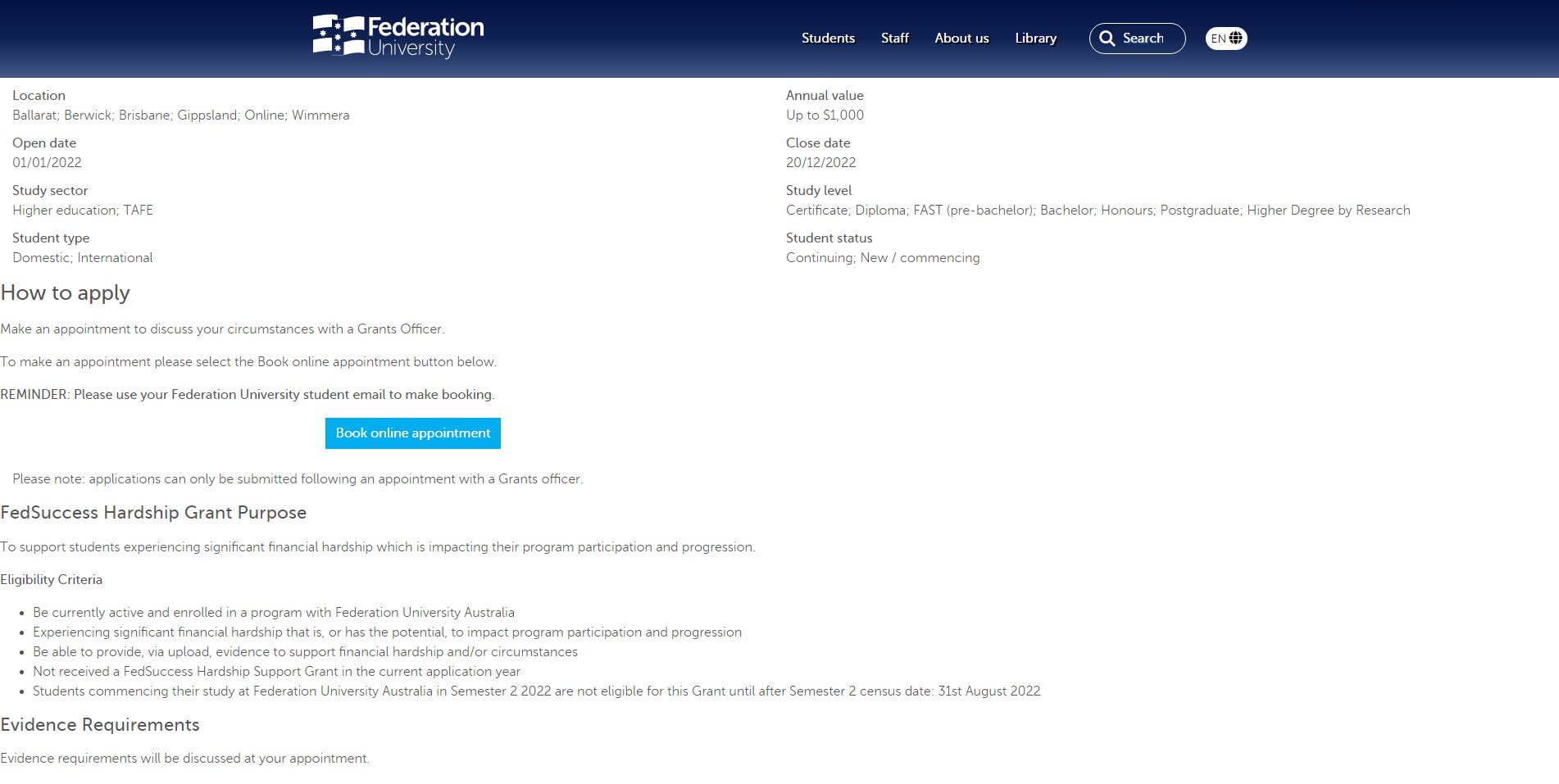Click the globe language icon

coord(1236,39)
